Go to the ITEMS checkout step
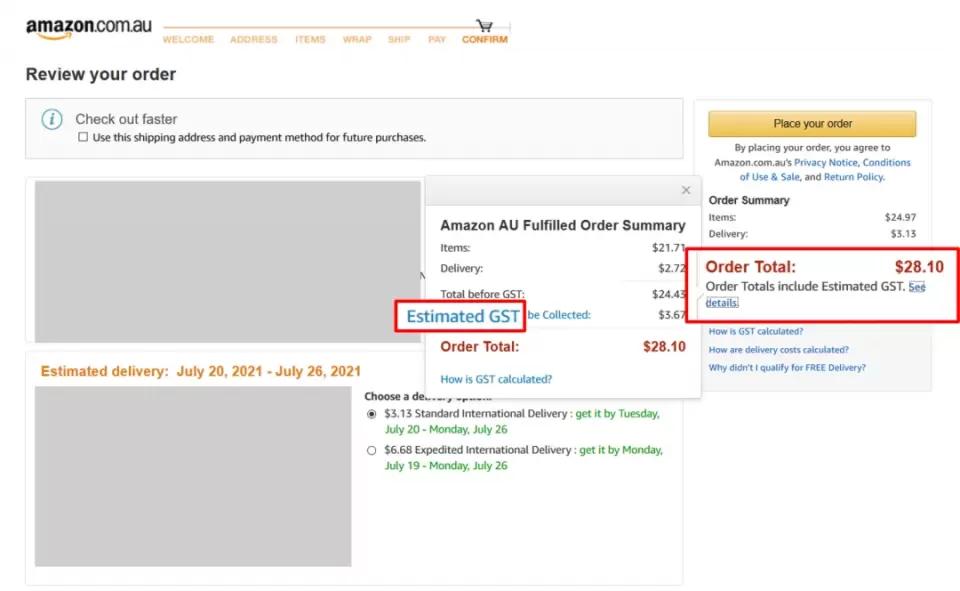This screenshot has height=591, width=960. coord(310,40)
